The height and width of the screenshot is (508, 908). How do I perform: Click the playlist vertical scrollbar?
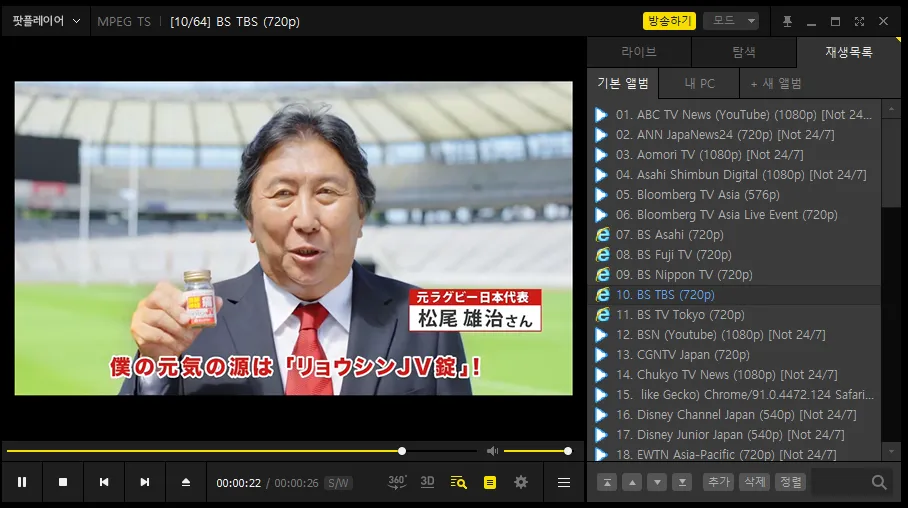(x=891, y=162)
